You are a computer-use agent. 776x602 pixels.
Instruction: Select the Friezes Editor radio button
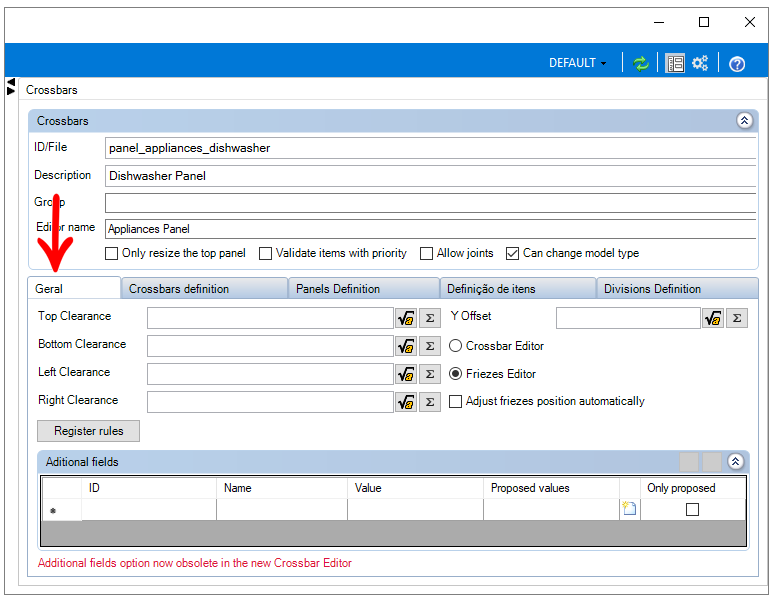click(455, 374)
